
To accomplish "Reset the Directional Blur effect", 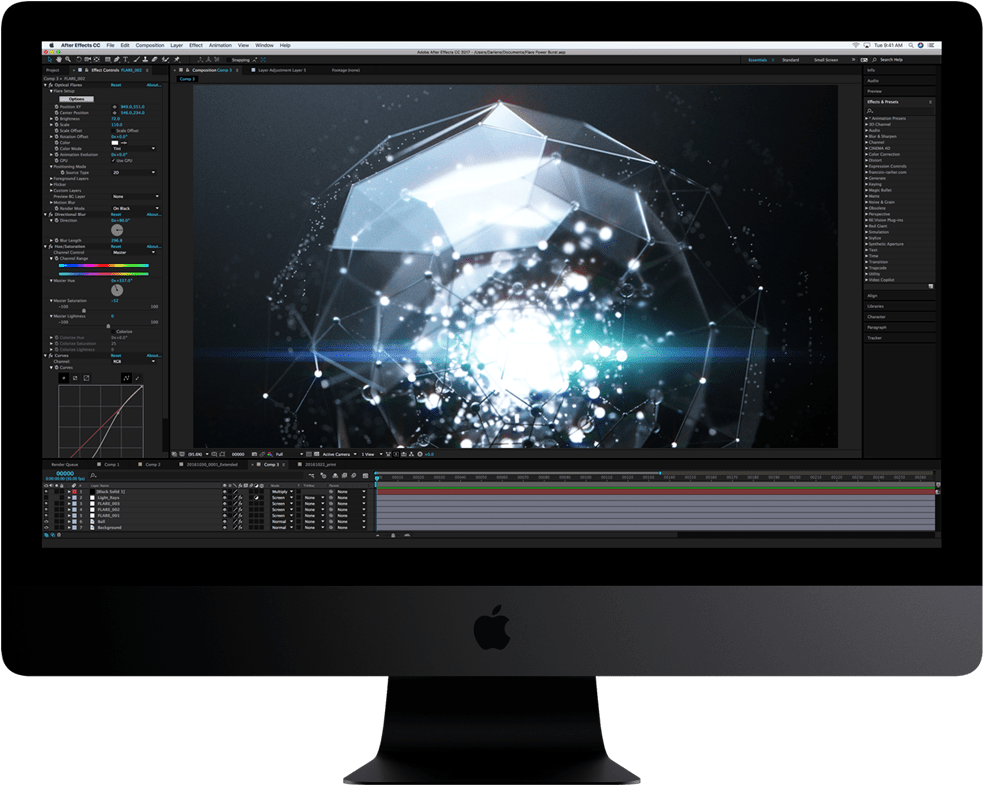I will coord(116,214).
